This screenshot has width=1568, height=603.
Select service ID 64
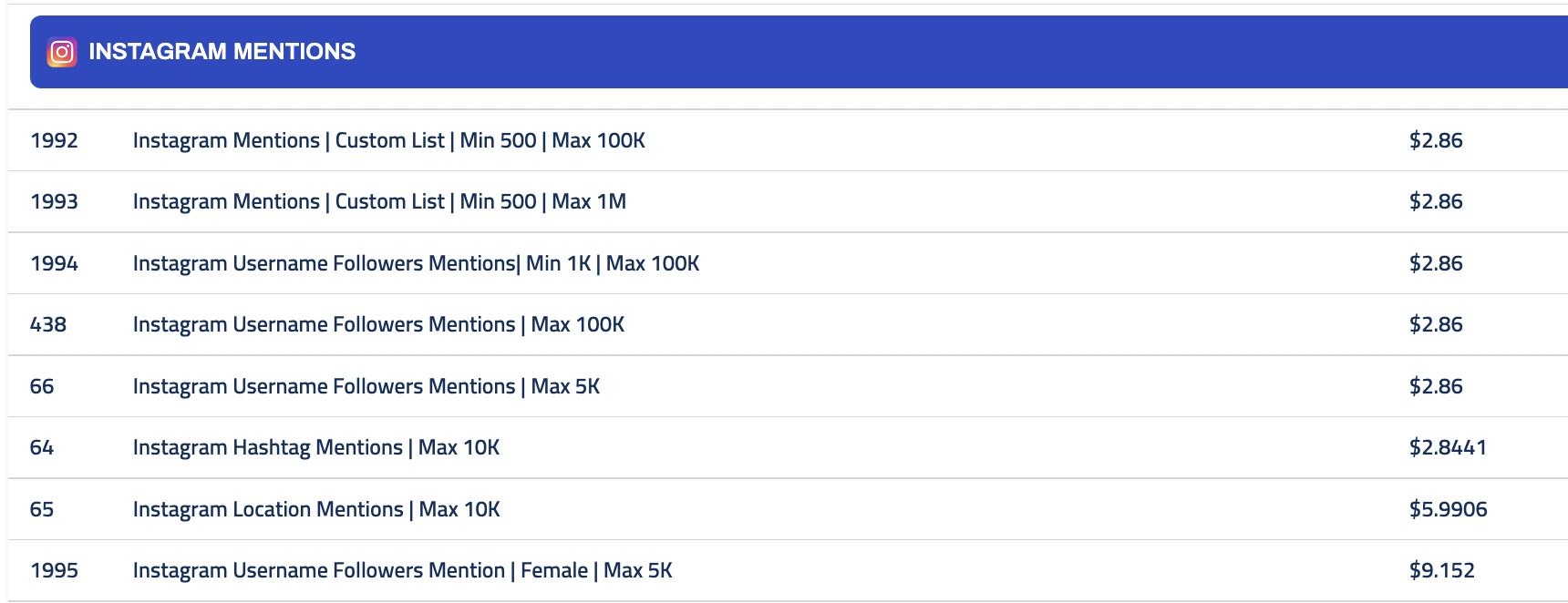click(42, 447)
